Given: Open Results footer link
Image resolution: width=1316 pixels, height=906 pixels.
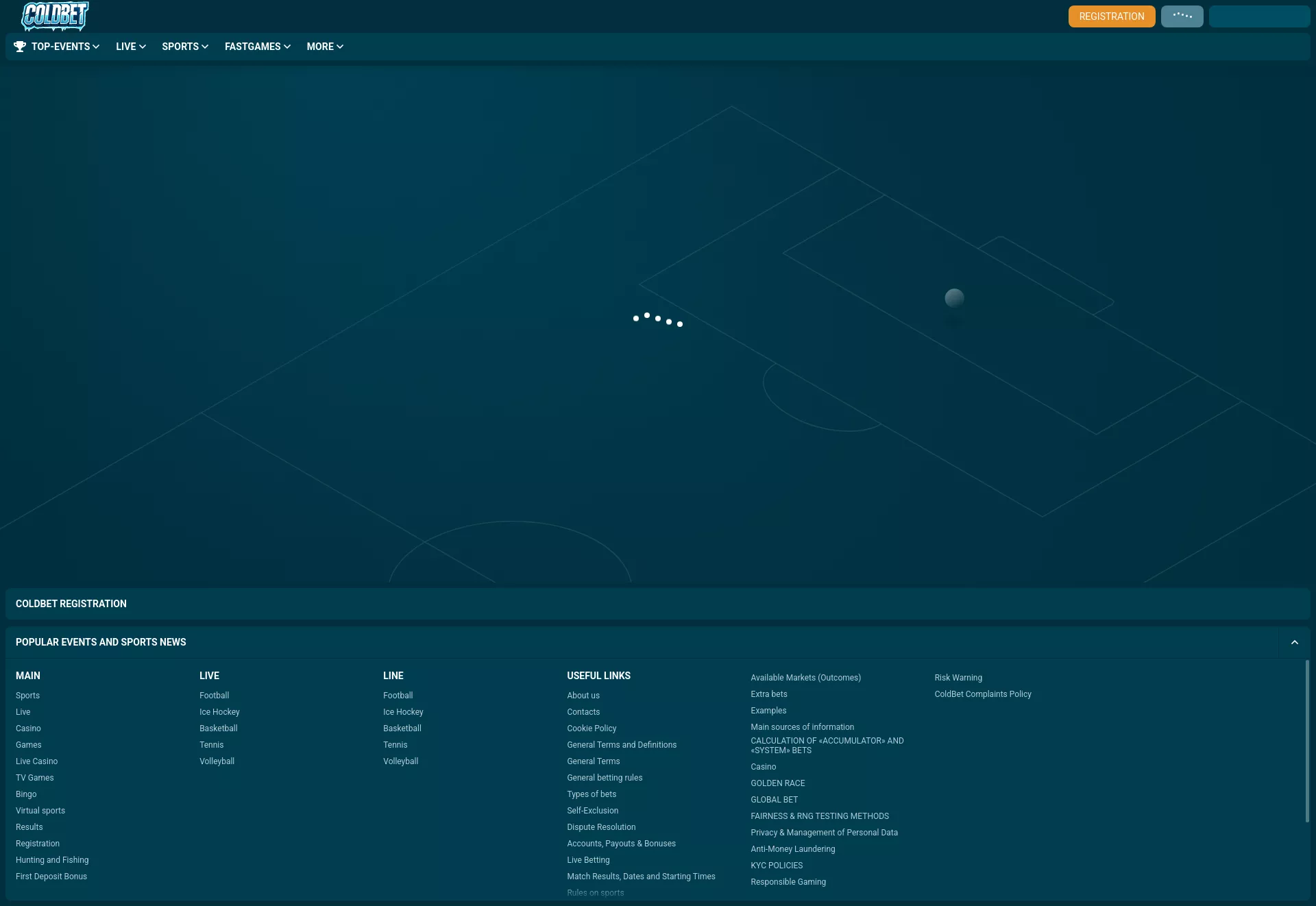Looking at the screenshot, I should click(x=29, y=827).
